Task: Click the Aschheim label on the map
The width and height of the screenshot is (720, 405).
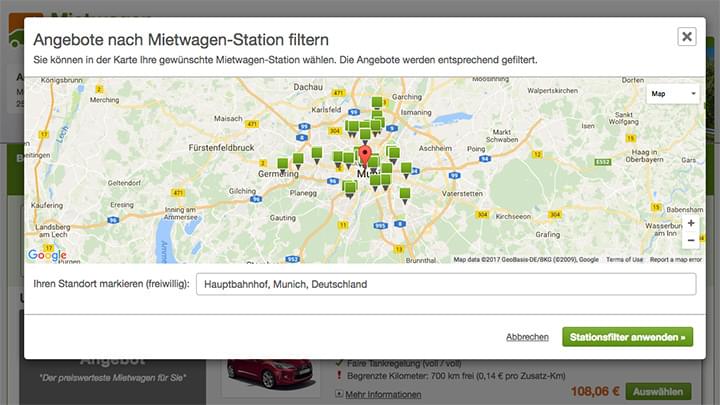Action: (435, 148)
